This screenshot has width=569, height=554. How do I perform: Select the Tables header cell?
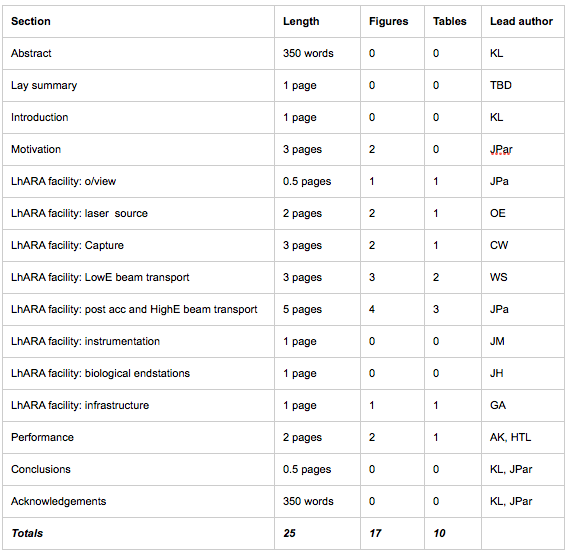coord(453,21)
